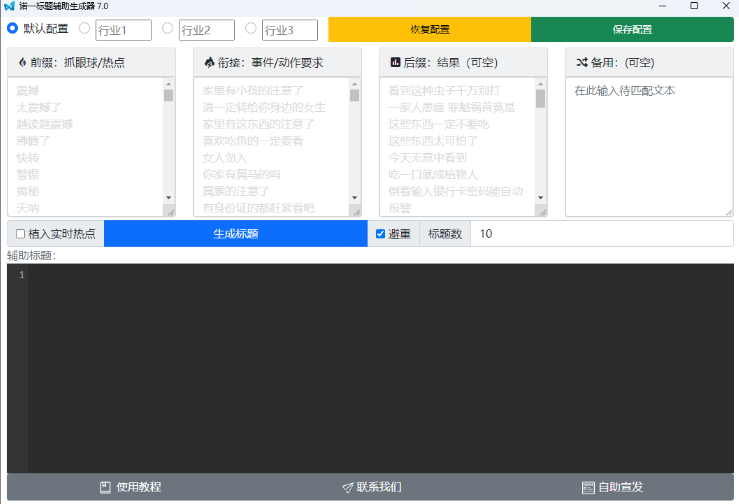Click the fire icon beside 衔接 header
Screen dimensions: 739x504
(208, 63)
